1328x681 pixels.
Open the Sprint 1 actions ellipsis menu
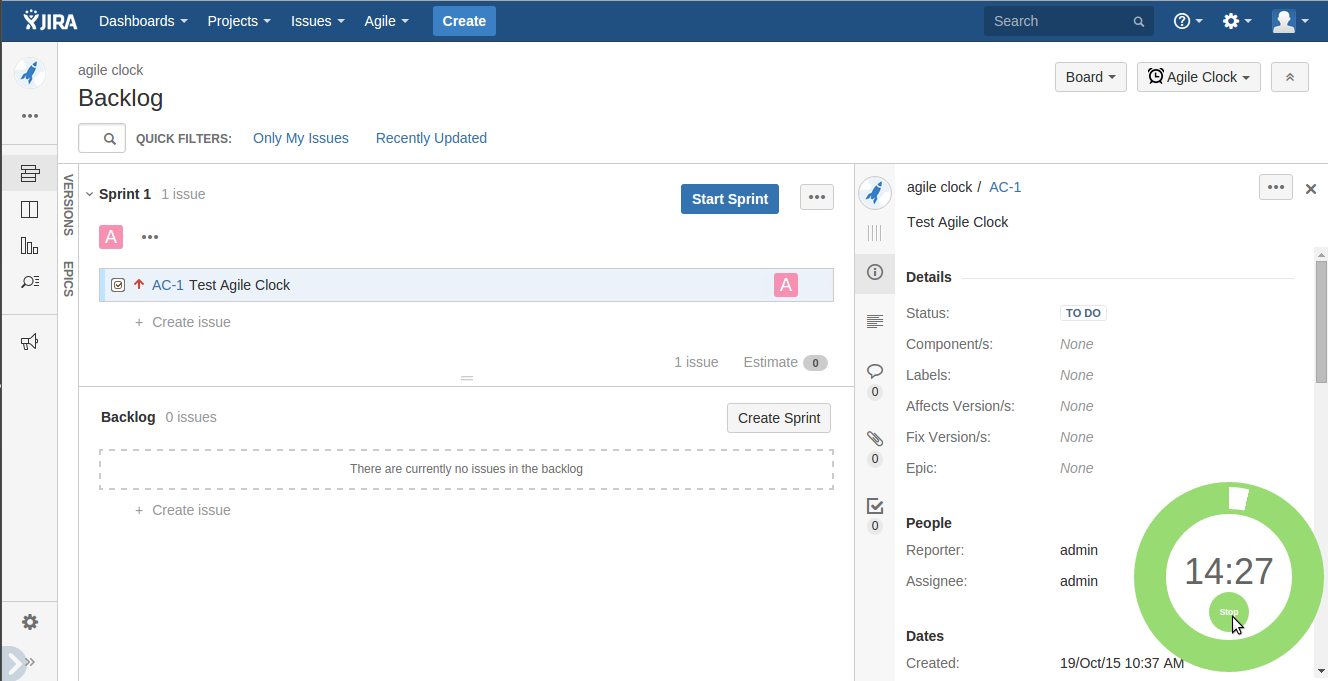tap(817, 197)
